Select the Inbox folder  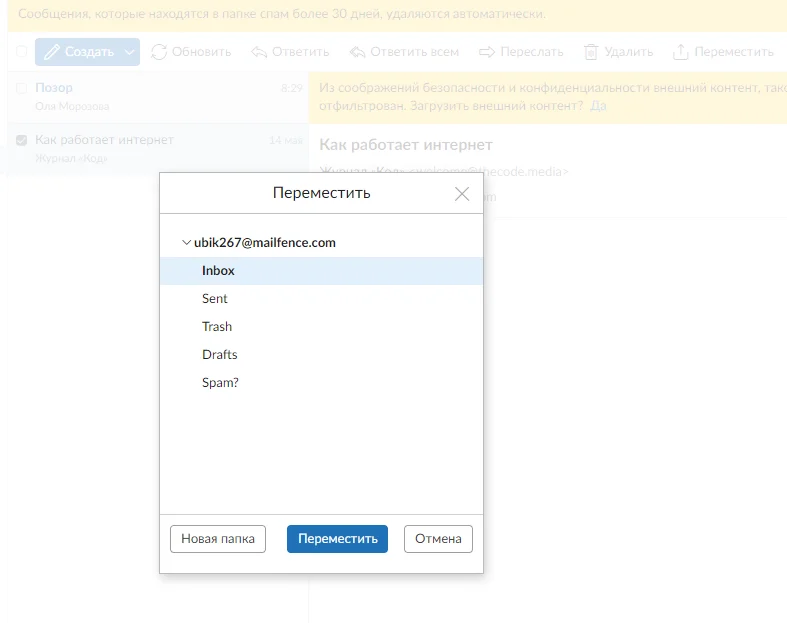[218, 271]
